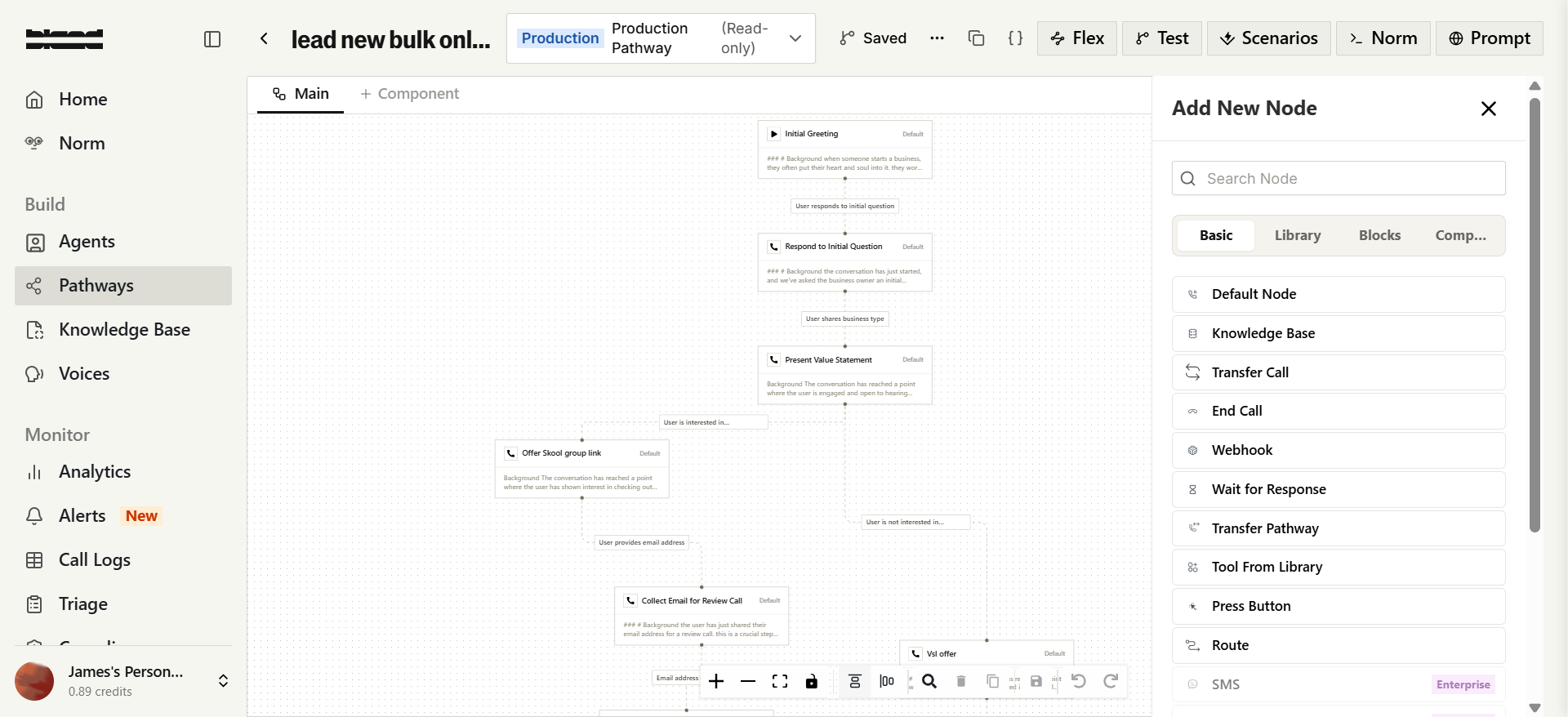Toggle the canvas lock icon
The height and width of the screenshot is (717, 1568).
pos(812,681)
